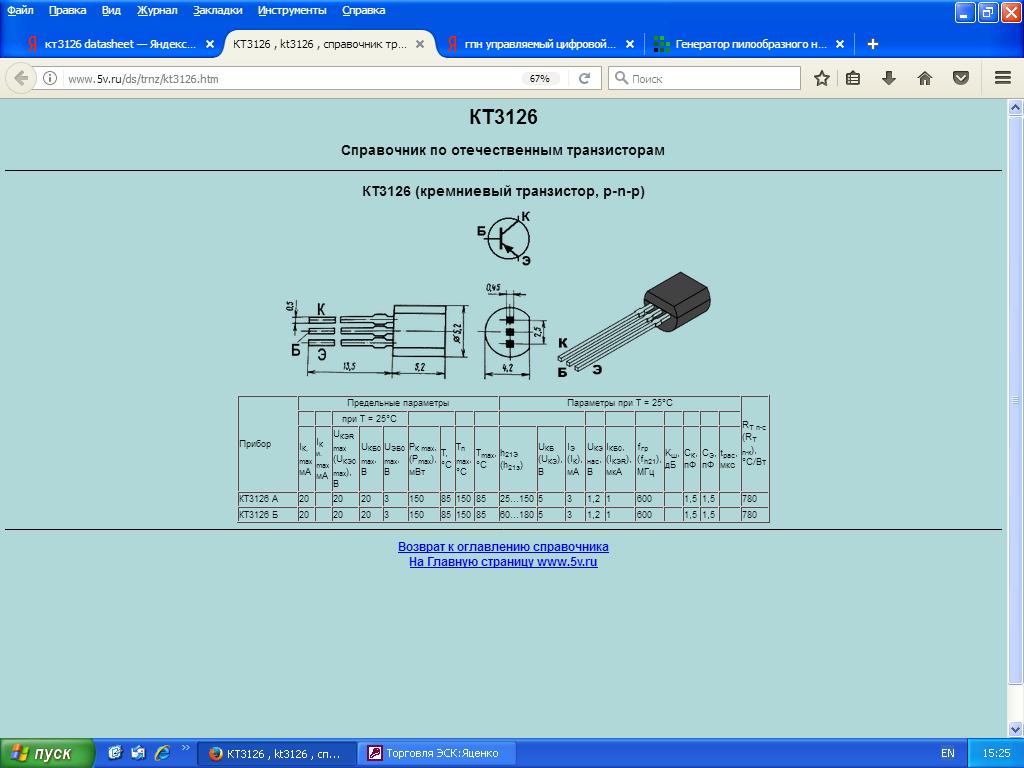This screenshot has width=1024, height=768.
Task: Open the hamburger menu
Action: (1002, 78)
